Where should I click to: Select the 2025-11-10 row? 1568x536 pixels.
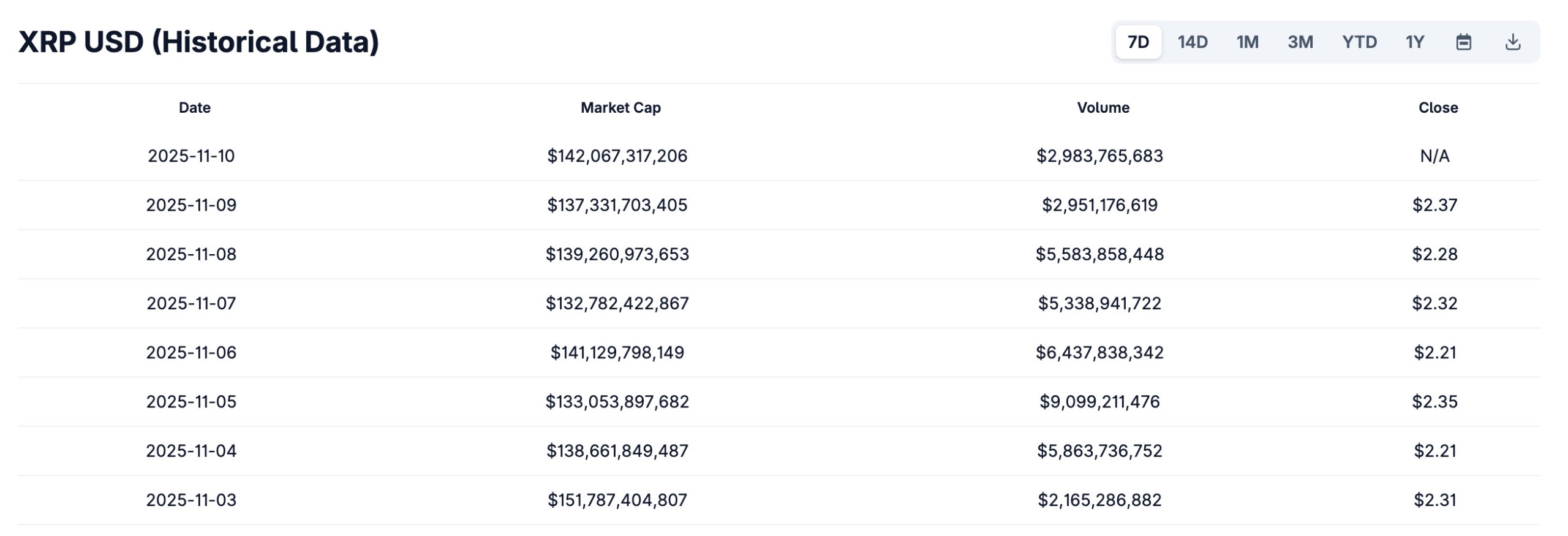coord(193,156)
